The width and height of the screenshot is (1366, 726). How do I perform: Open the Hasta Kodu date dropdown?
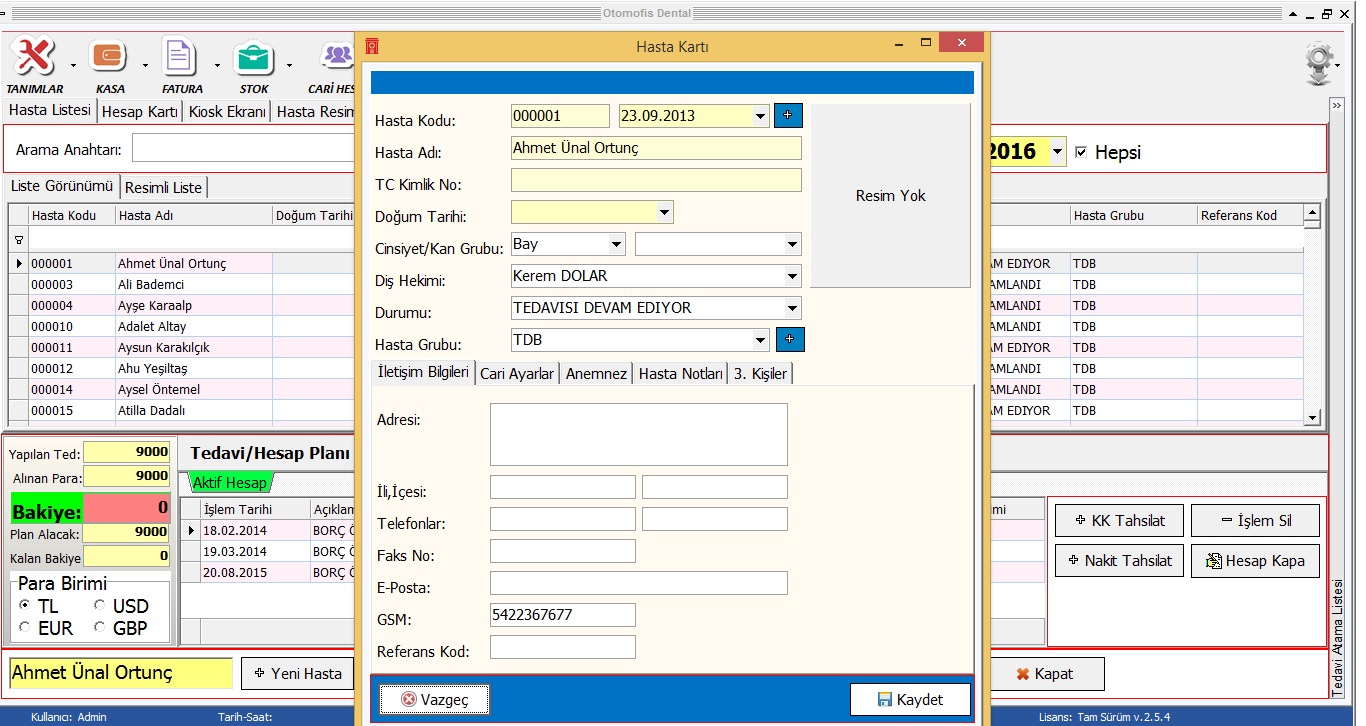coord(760,116)
